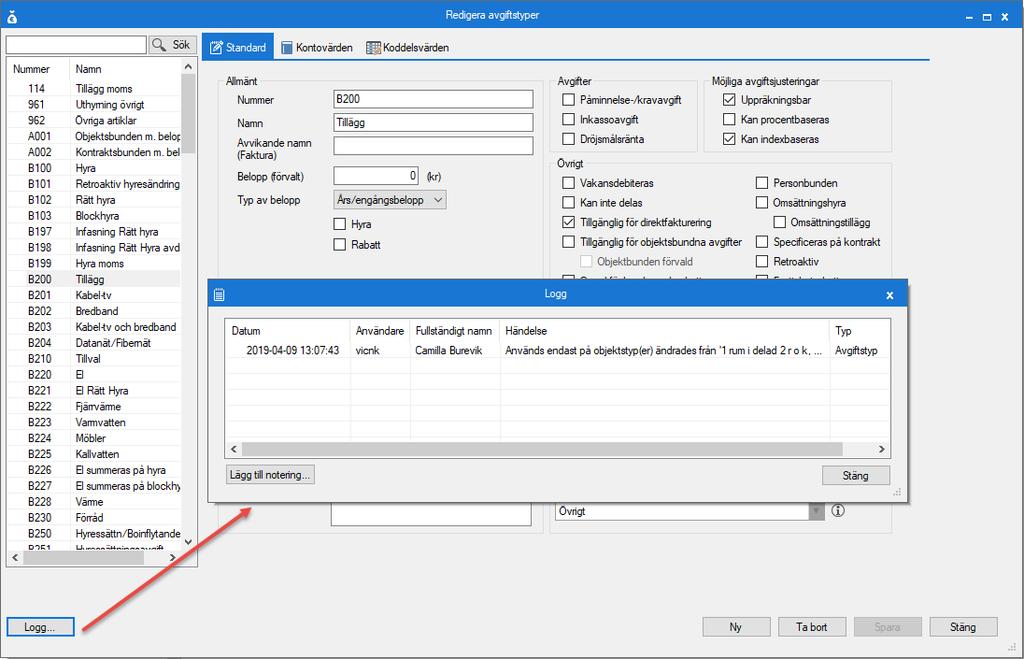Close the Logg dialog with X

pos(889,295)
